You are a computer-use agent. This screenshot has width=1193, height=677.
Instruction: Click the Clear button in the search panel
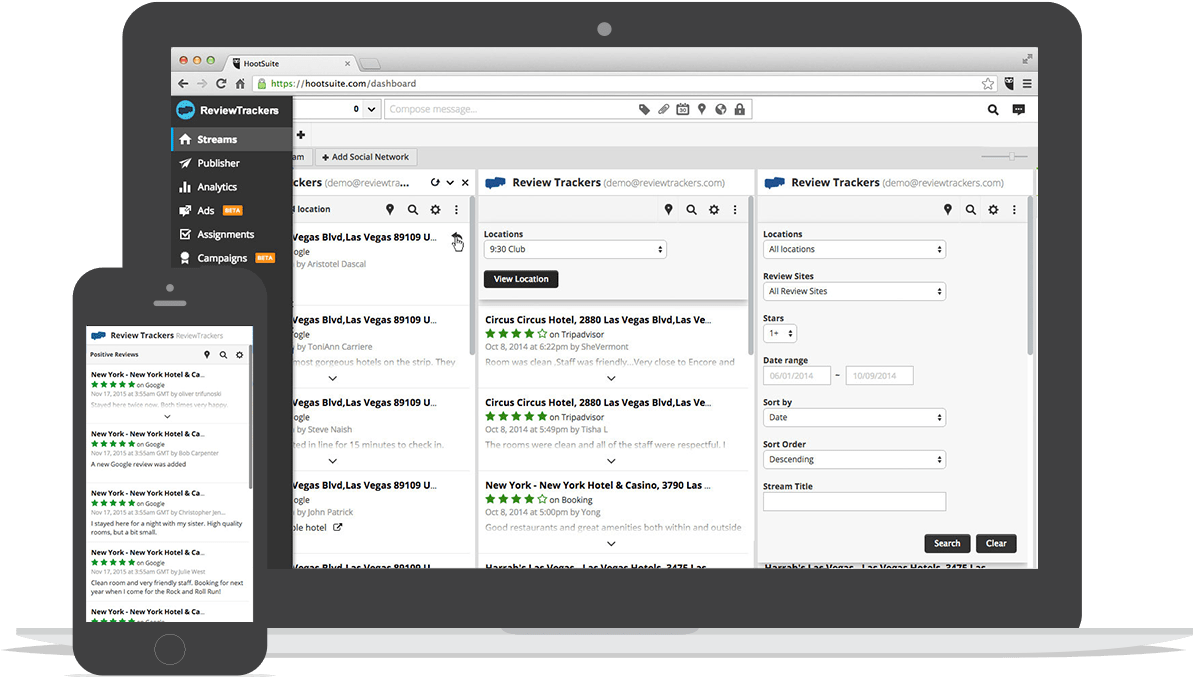[x=996, y=543]
